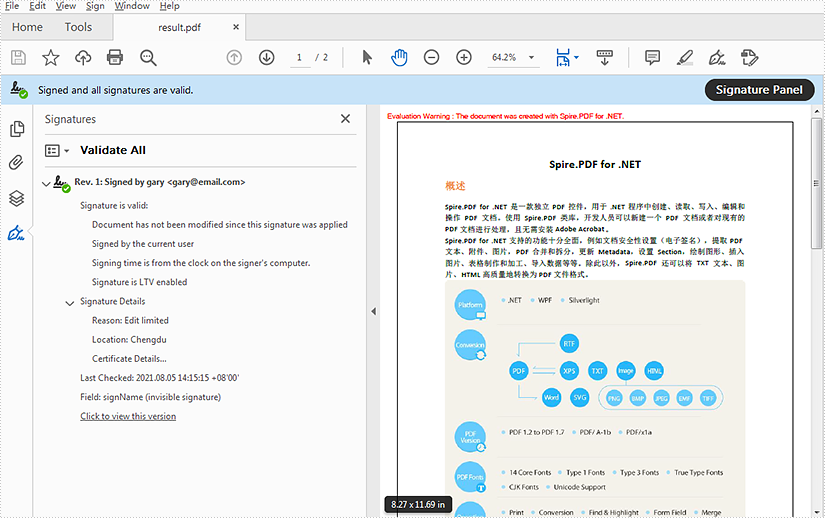The height and width of the screenshot is (518, 825).
Task: Open the Signatures options menu dropdown
Action: (x=57, y=151)
